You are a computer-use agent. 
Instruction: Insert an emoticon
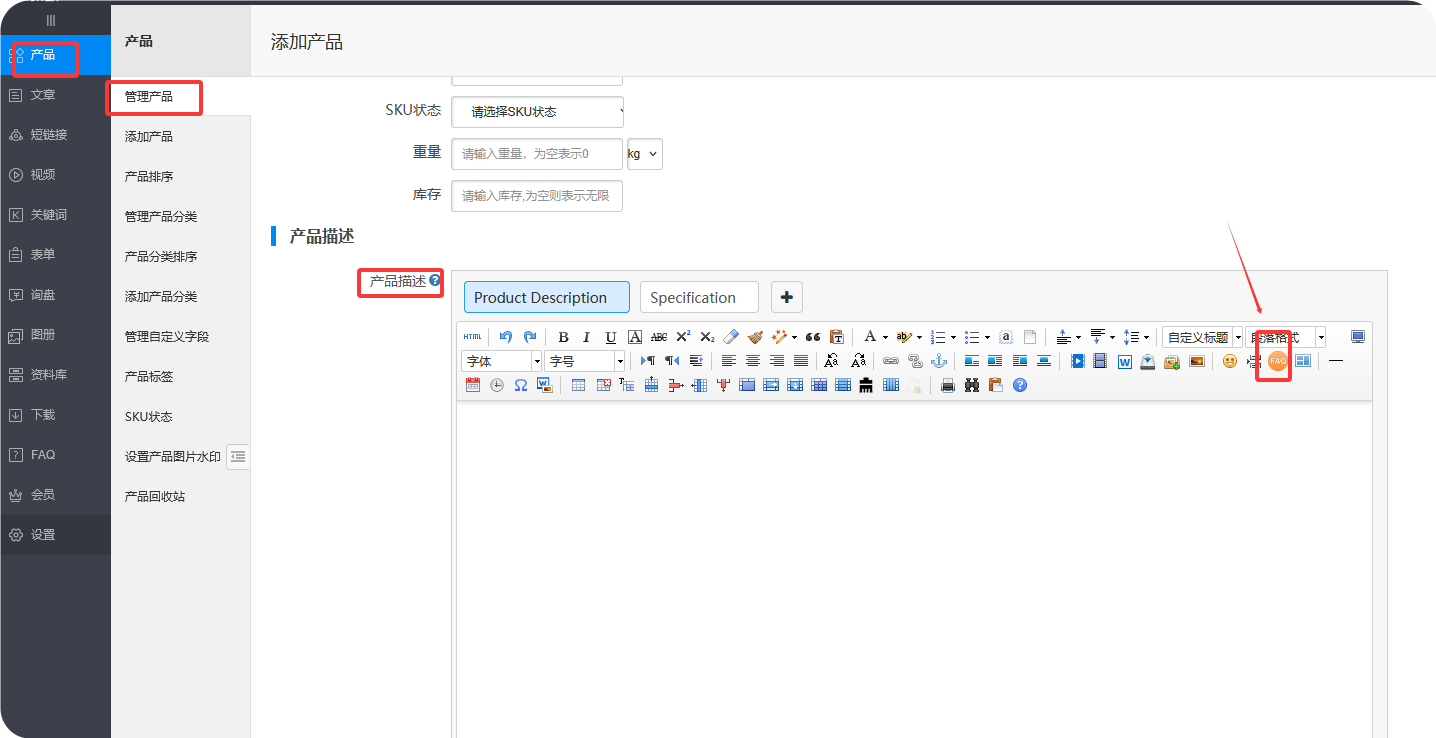[1230, 361]
